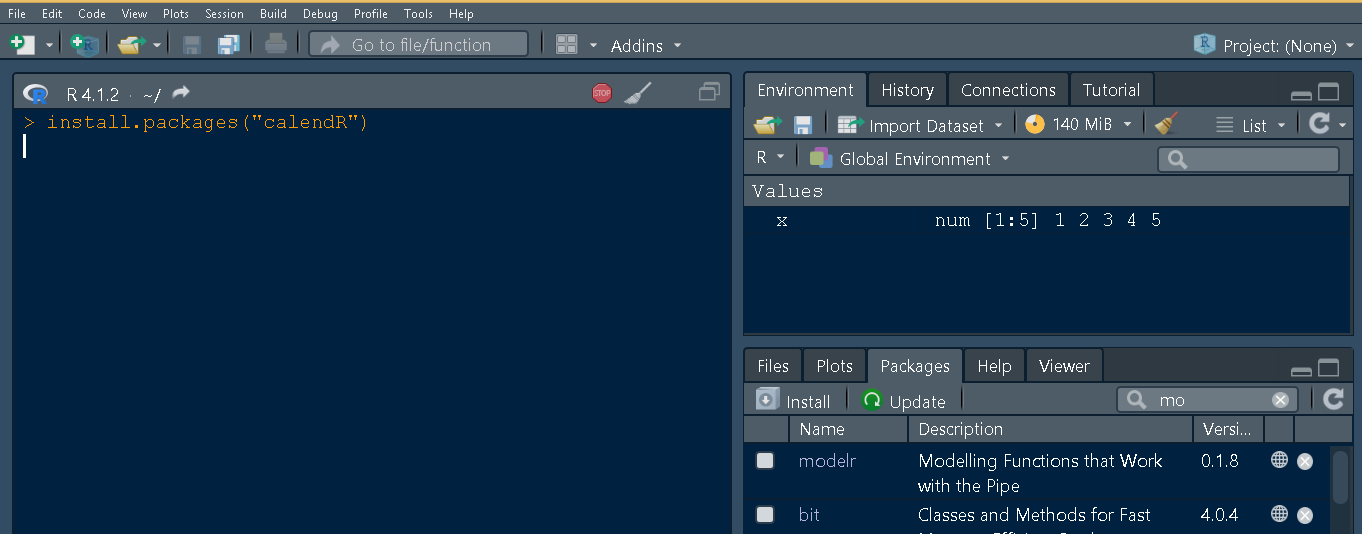Click the red Stop button in console

601,93
